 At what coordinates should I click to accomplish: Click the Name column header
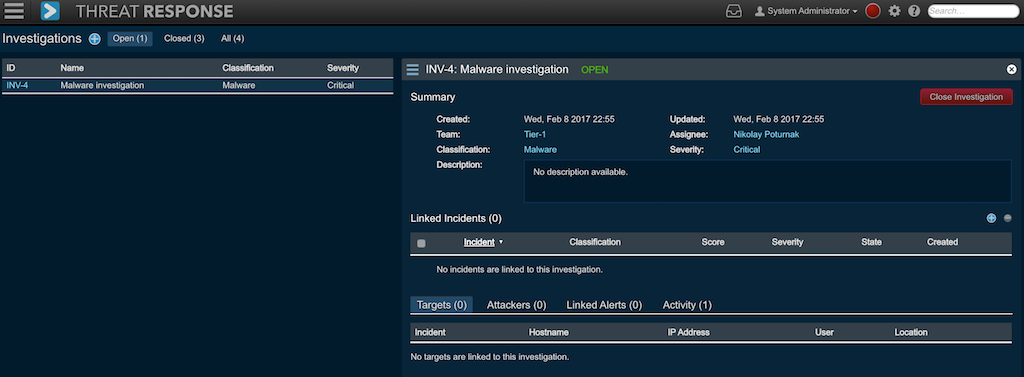72,68
